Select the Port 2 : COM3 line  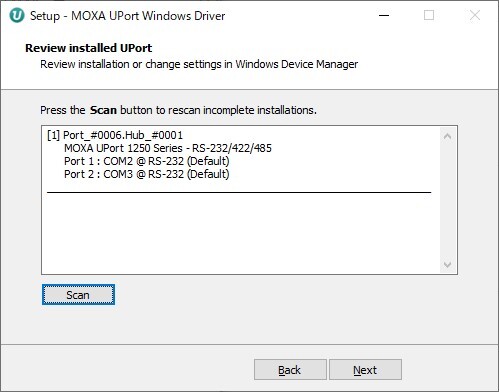[x=147, y=174]
